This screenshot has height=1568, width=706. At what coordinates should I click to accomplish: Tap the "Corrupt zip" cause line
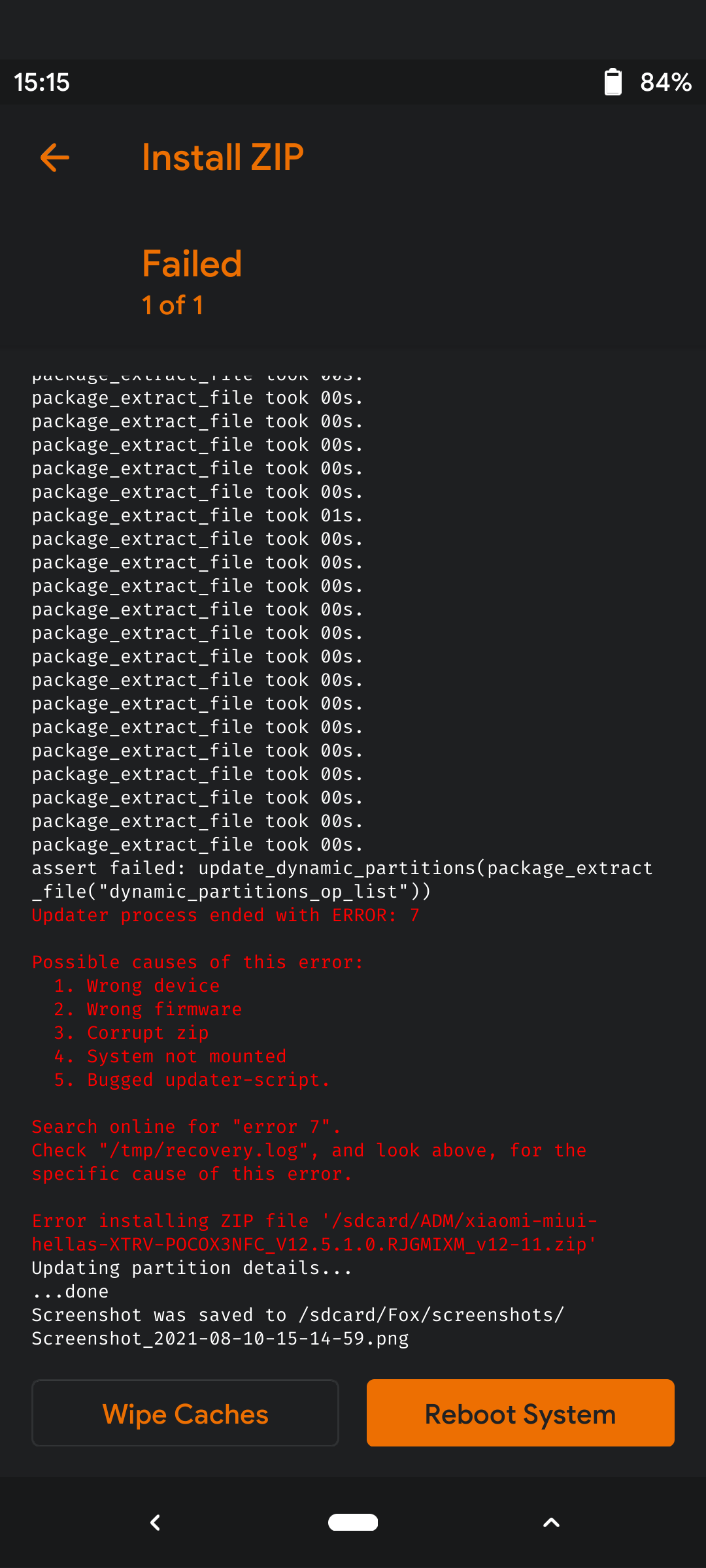point(131,1033)
